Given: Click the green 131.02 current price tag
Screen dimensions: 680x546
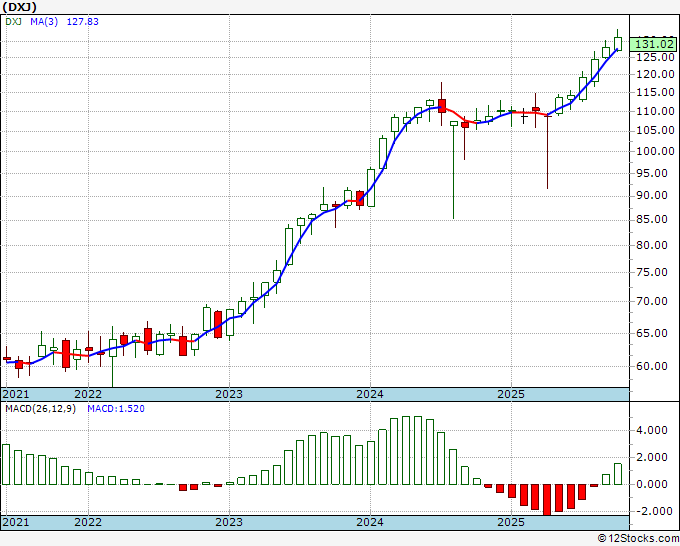Looking at the screenshot, I should (654, 44).
